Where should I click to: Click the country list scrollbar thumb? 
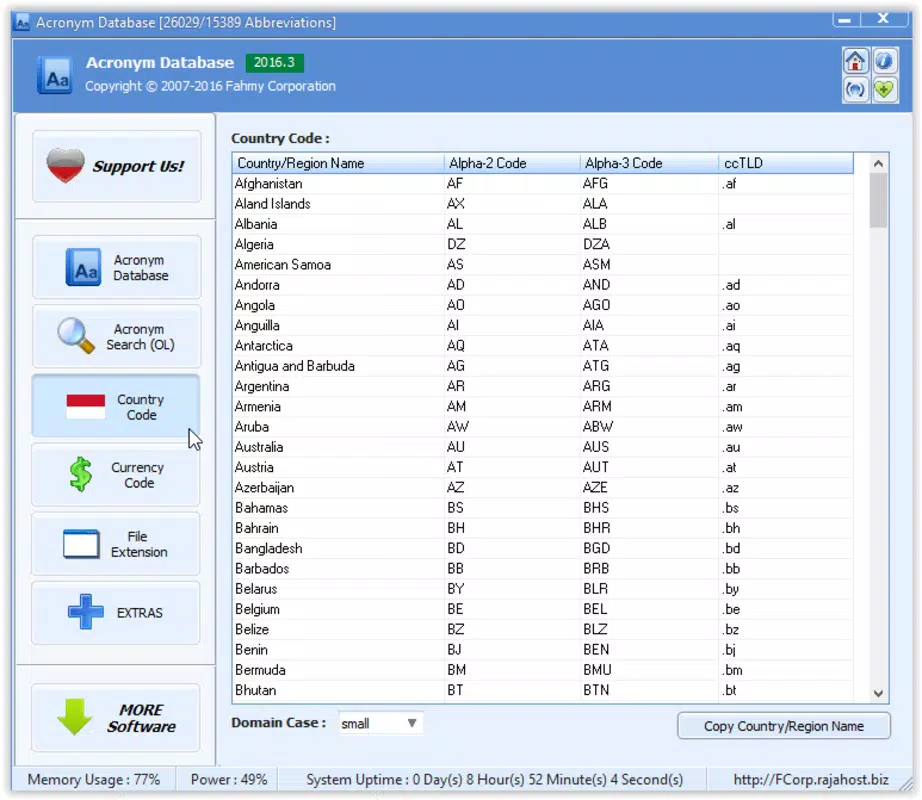(878, 200)
